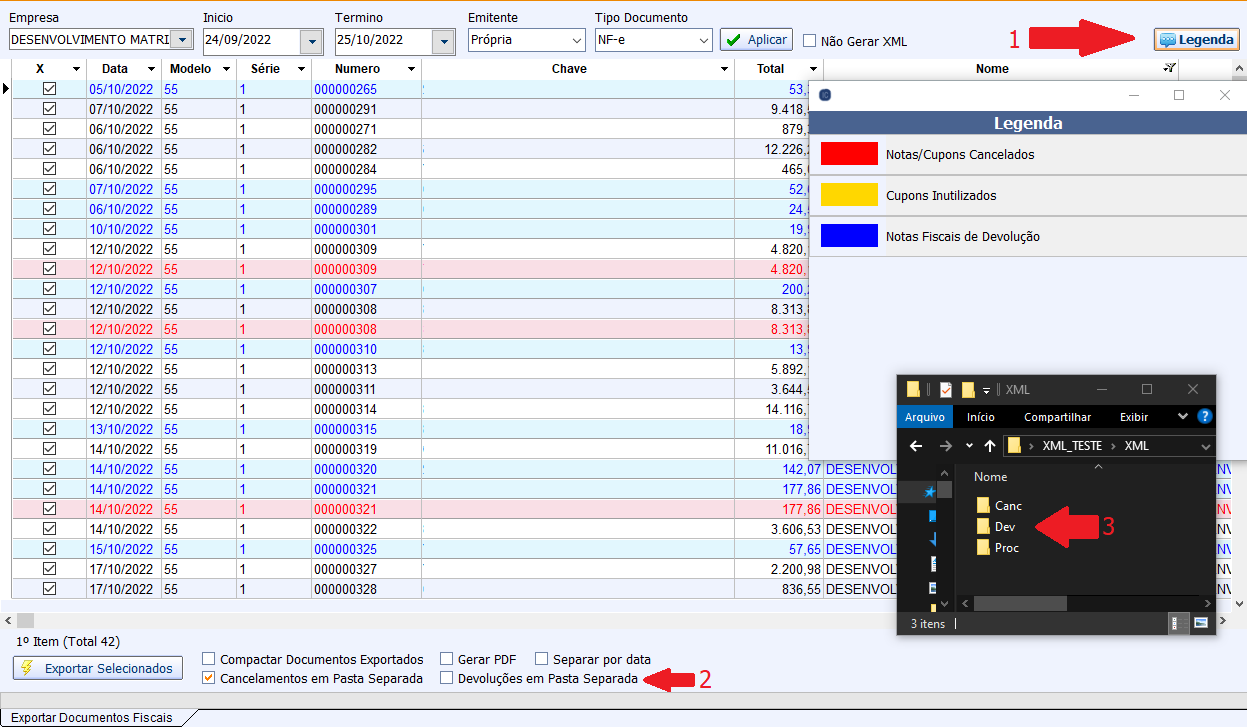The height and width of the screenshot is (727, 1247).
Task: Open the Explorer help icon
Action: [1205, 417]
